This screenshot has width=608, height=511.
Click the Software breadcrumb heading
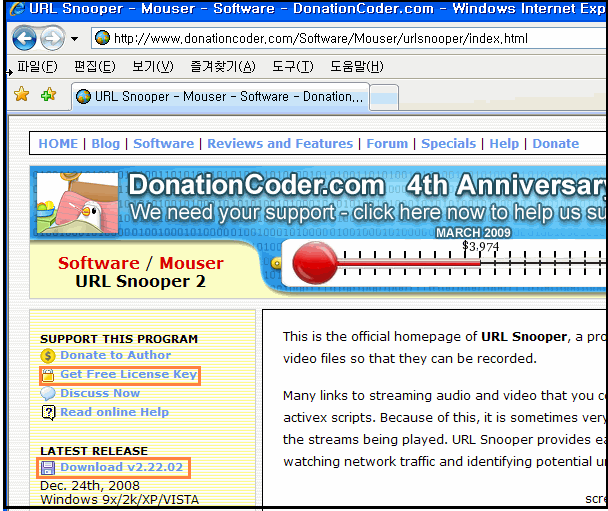pyautogui.click(x=99, y=263)
